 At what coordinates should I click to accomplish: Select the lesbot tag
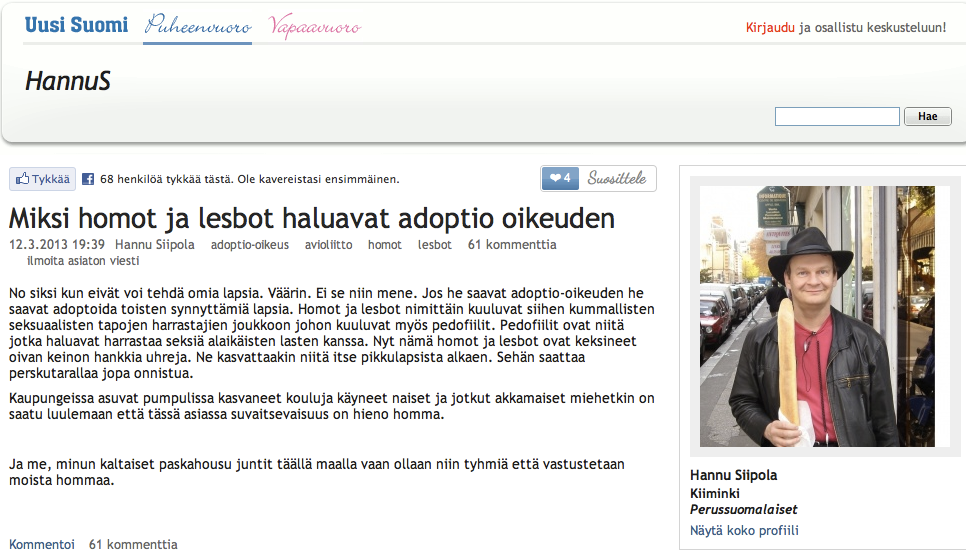435,245
